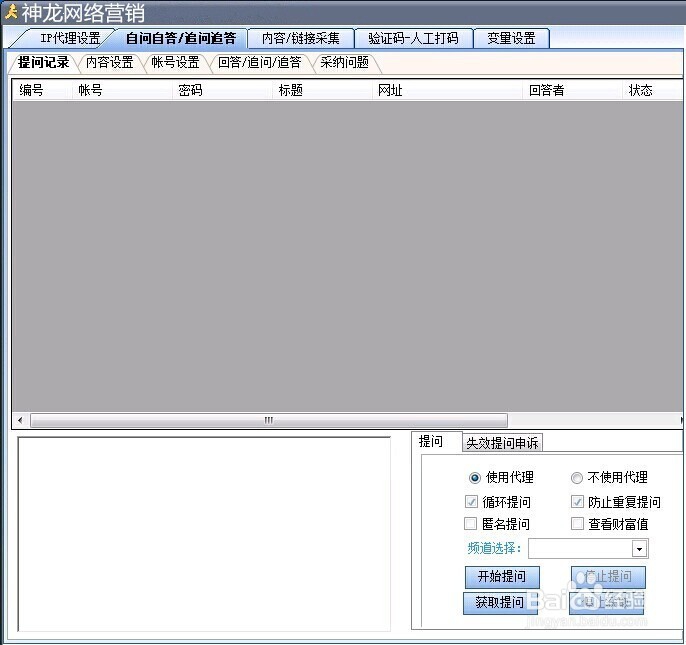Click the 频道选择 combo box field

pos(588,549)
